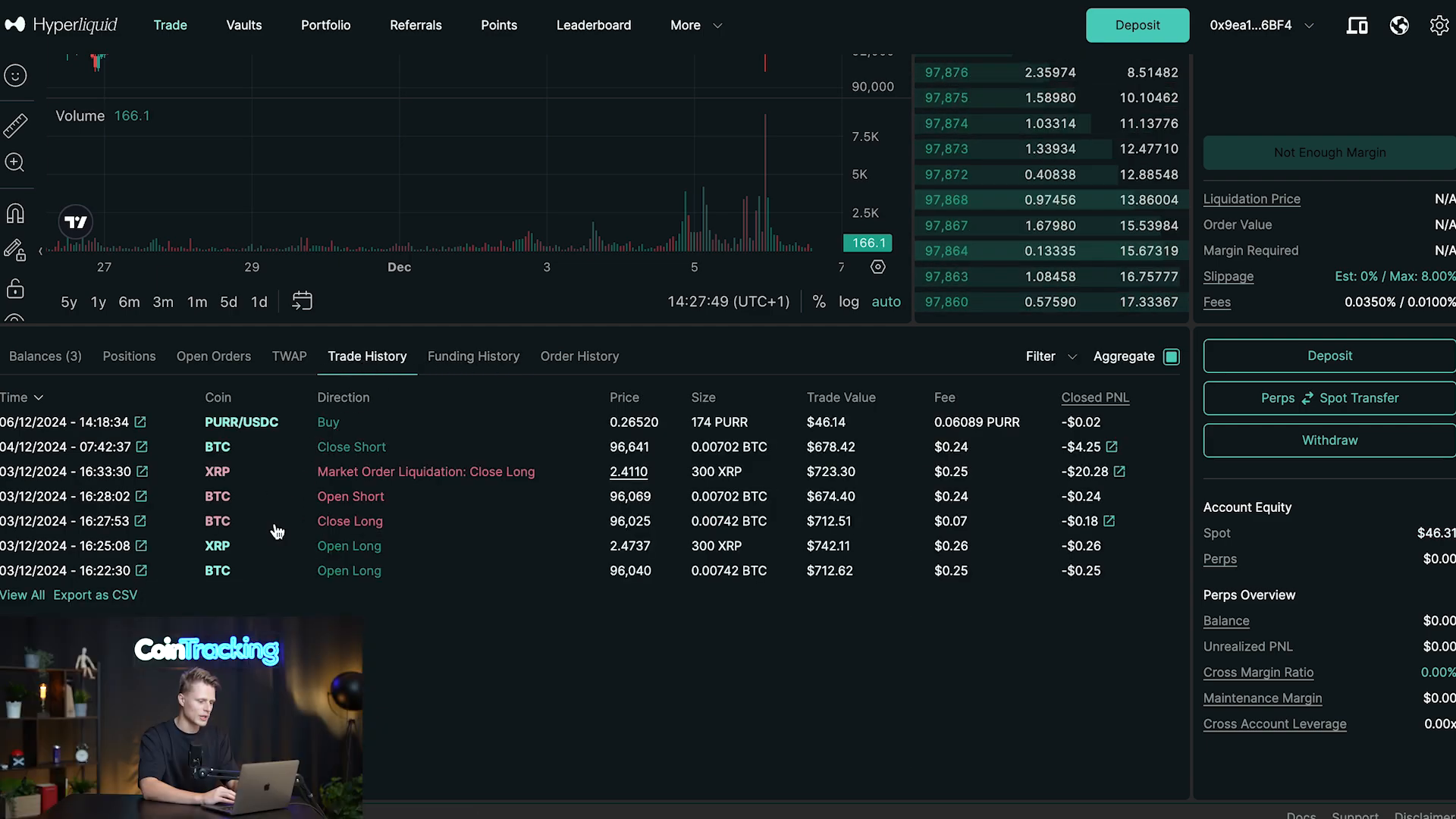
Task: Click the TradingView logo on chart
Action: pyautogui.click(x=76, y=222)
